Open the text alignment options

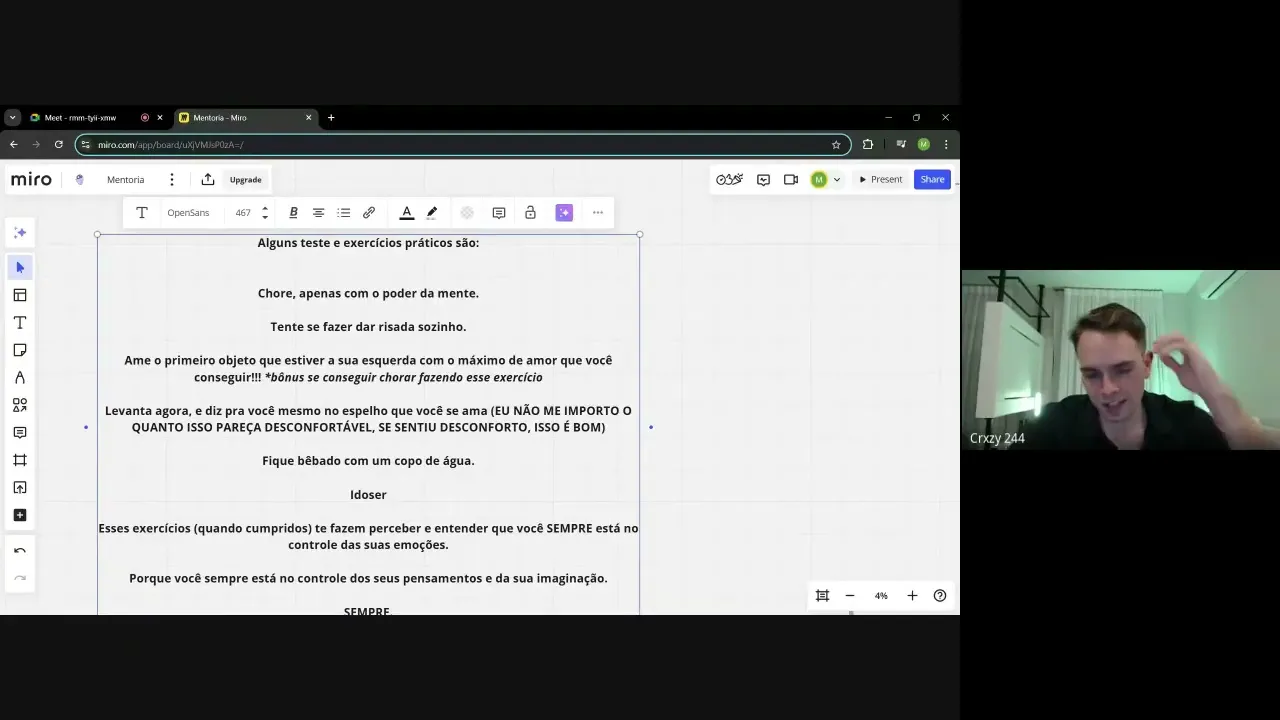click(318, 213)
